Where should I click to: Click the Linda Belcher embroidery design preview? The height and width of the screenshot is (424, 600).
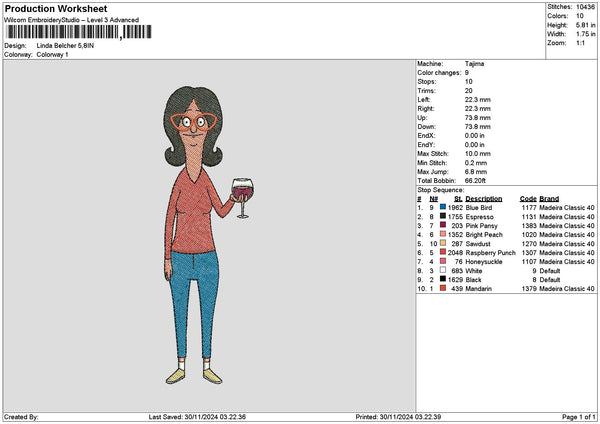(207, 235)
